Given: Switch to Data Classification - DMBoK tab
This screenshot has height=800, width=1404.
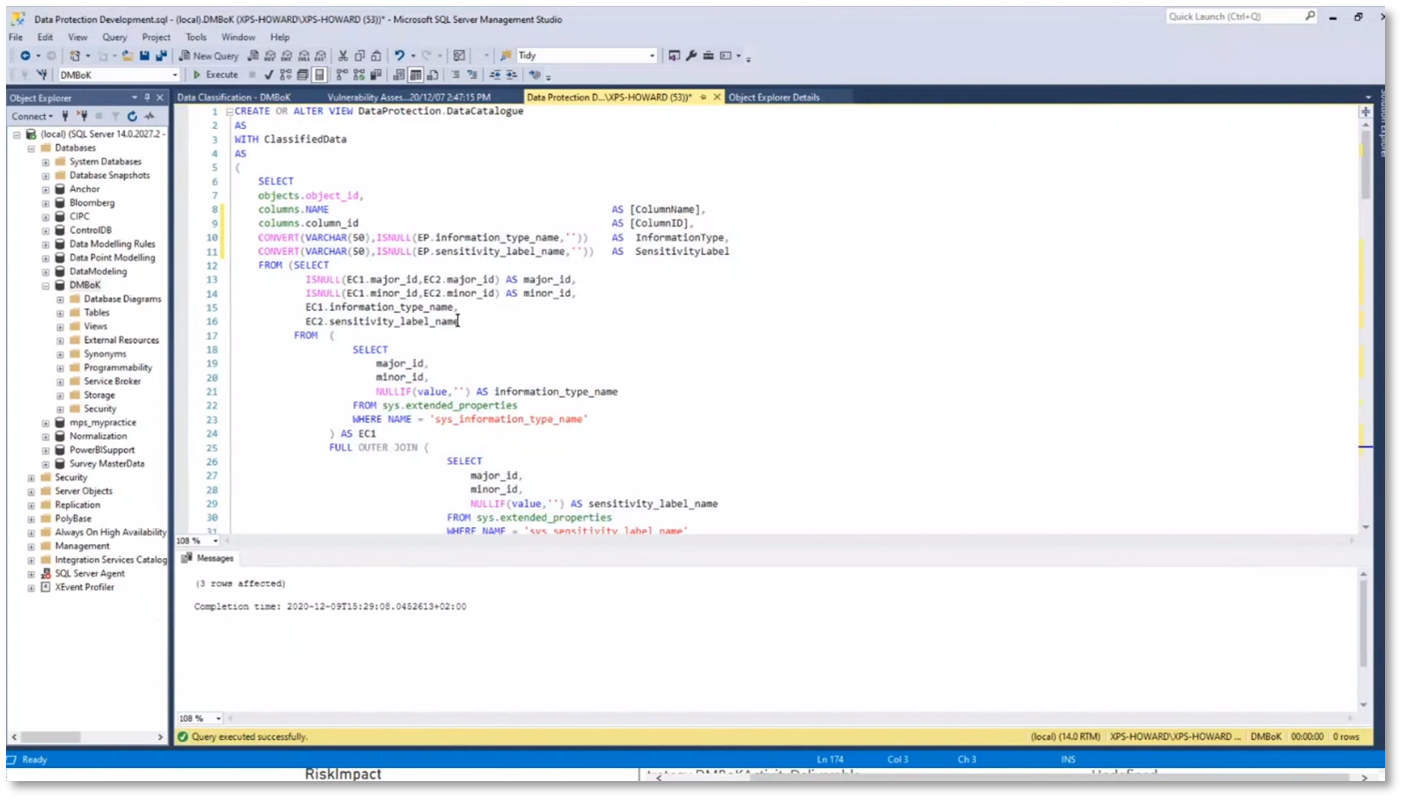Looking at the screenshot, I should pos(233,97).
